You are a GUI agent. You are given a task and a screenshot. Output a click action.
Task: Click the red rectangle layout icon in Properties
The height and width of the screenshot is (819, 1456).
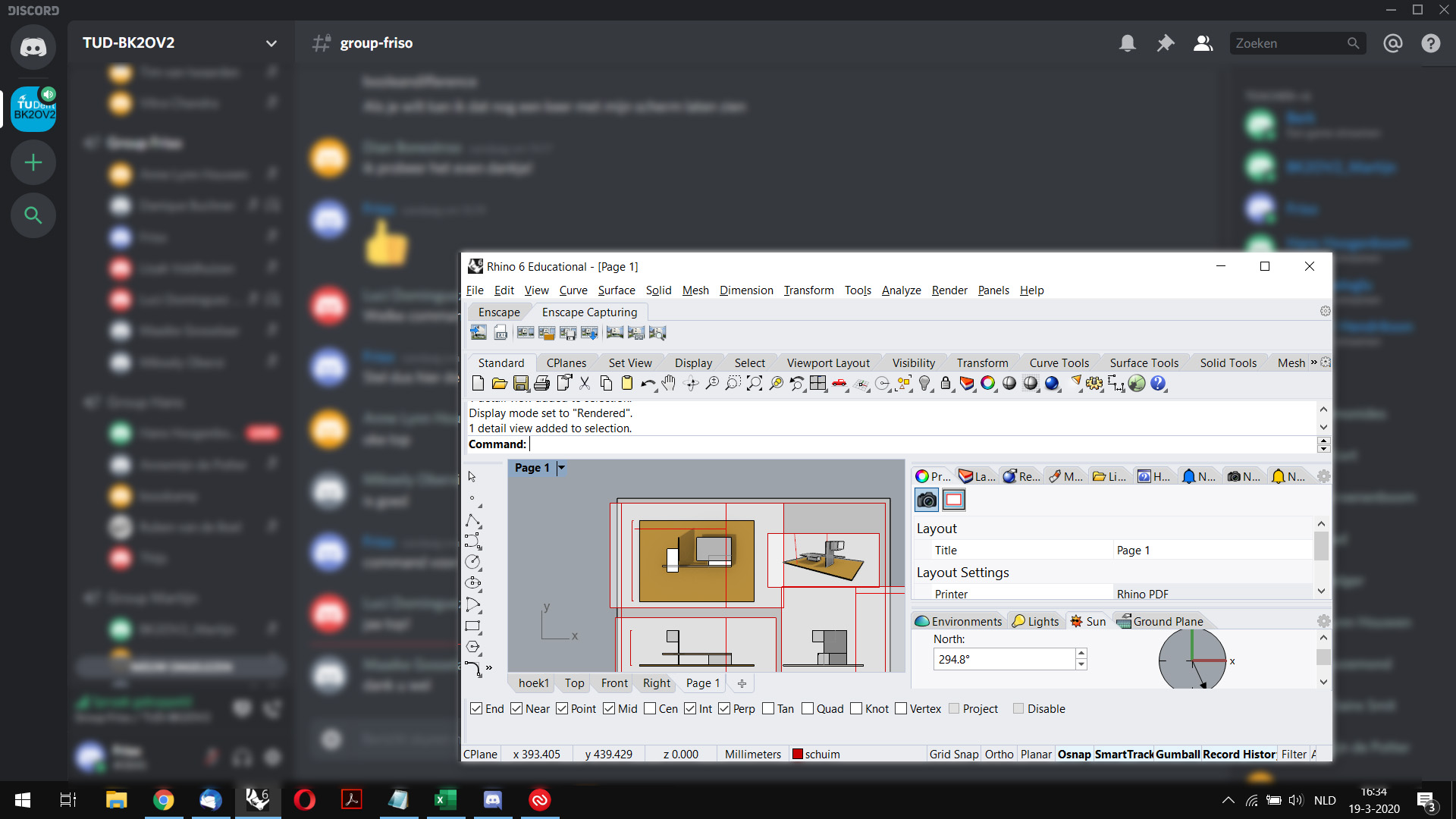pos(954,500)
